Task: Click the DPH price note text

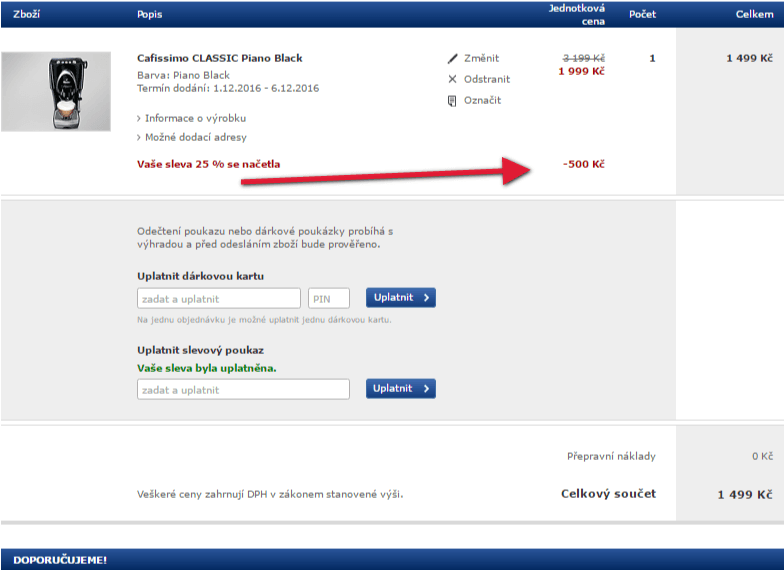Action: point(270,494)
